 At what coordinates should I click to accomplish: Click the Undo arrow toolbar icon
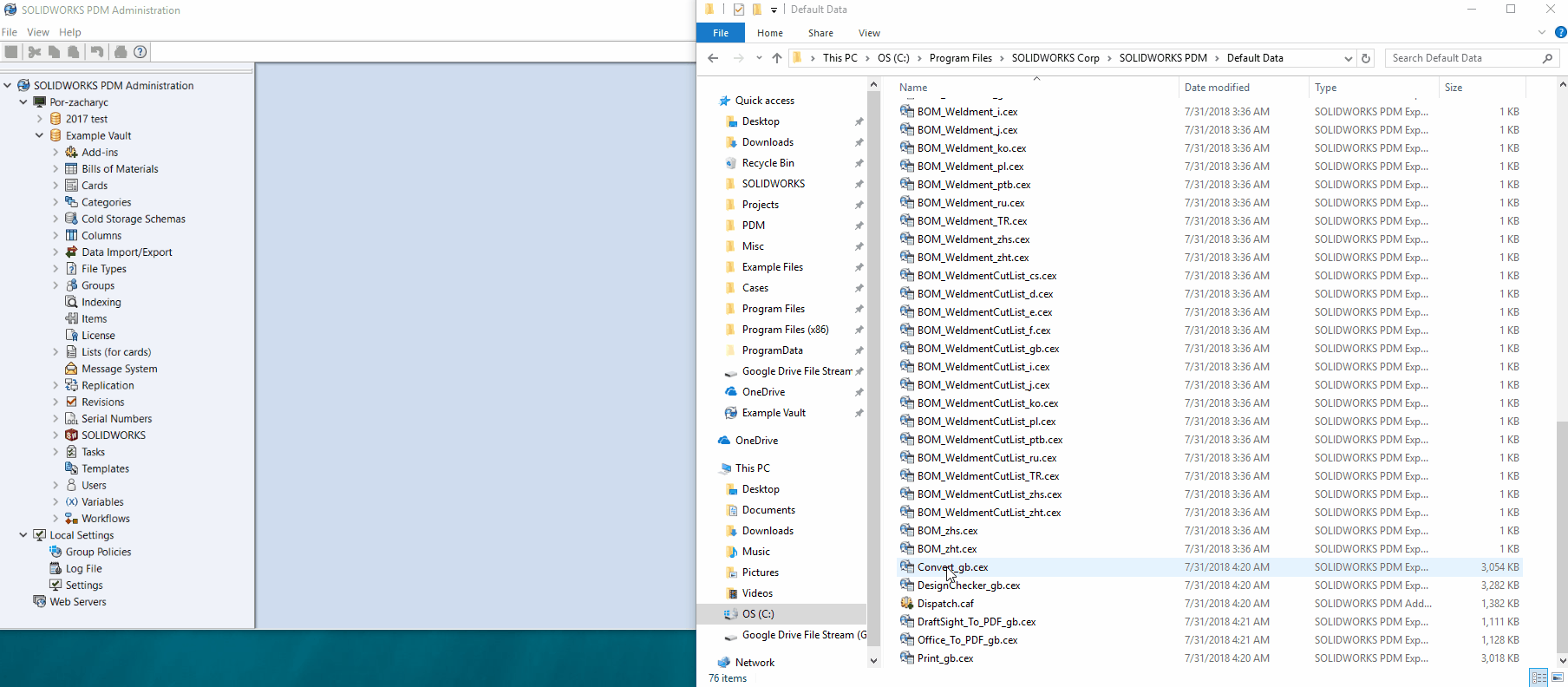tap(97, 52)
